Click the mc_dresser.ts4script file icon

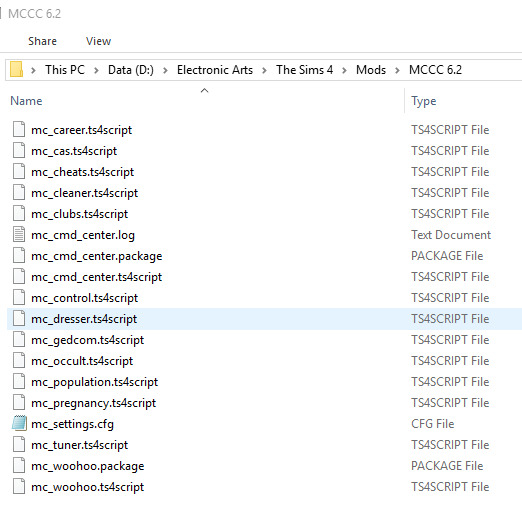pos(19,318)
